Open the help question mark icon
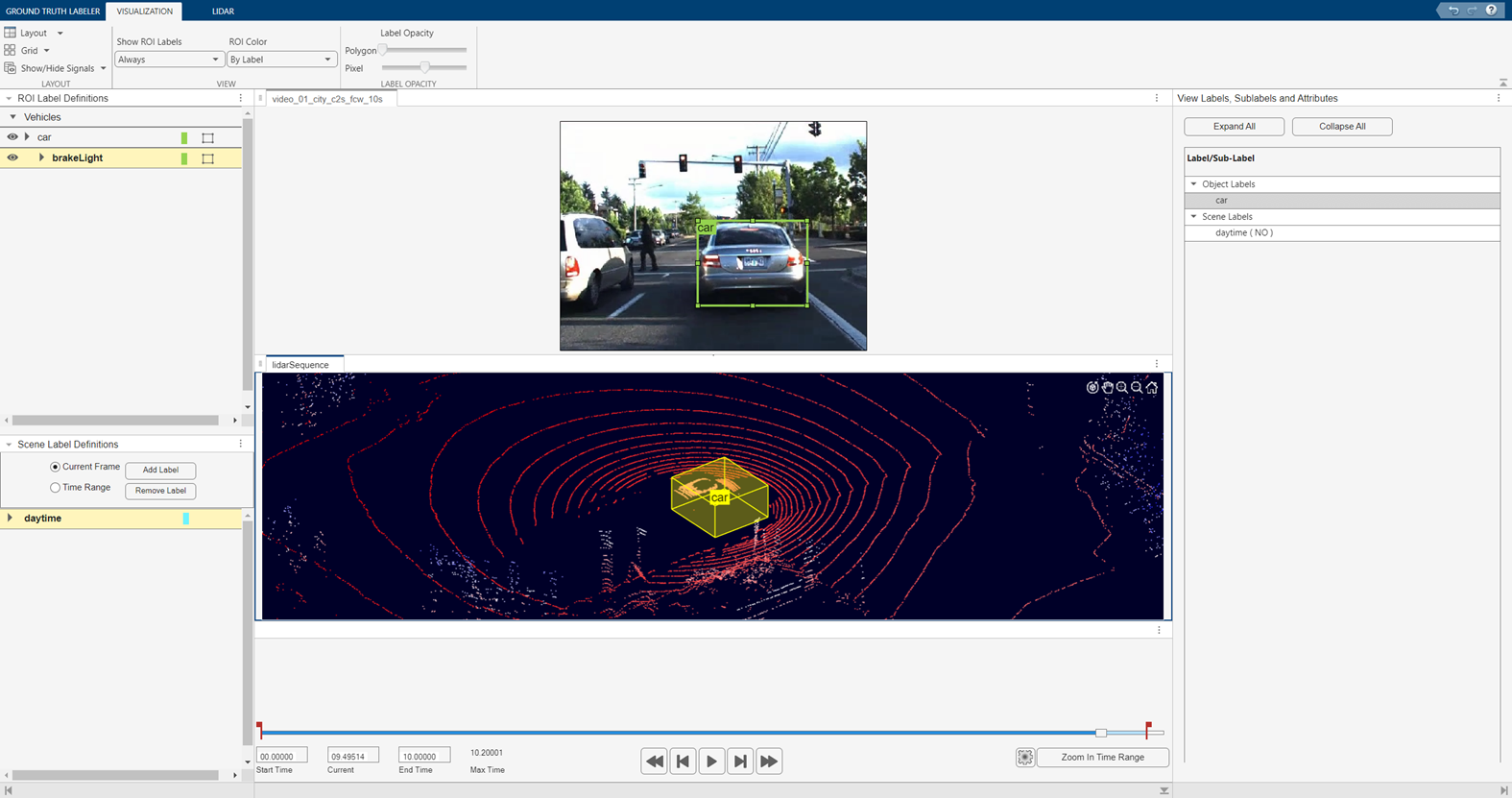 [x=1491, y=11]
